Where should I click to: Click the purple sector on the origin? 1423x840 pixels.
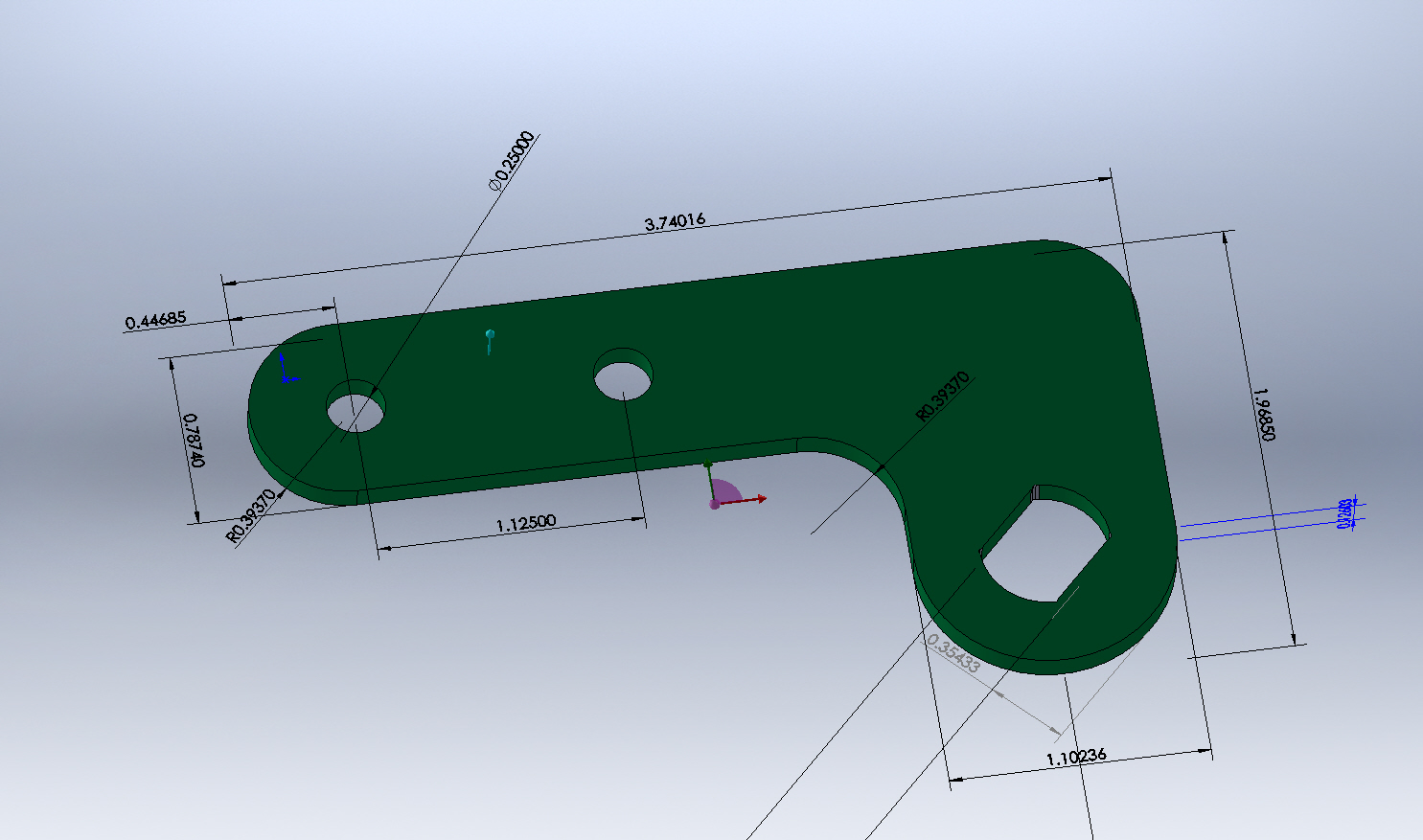(725, 491)
